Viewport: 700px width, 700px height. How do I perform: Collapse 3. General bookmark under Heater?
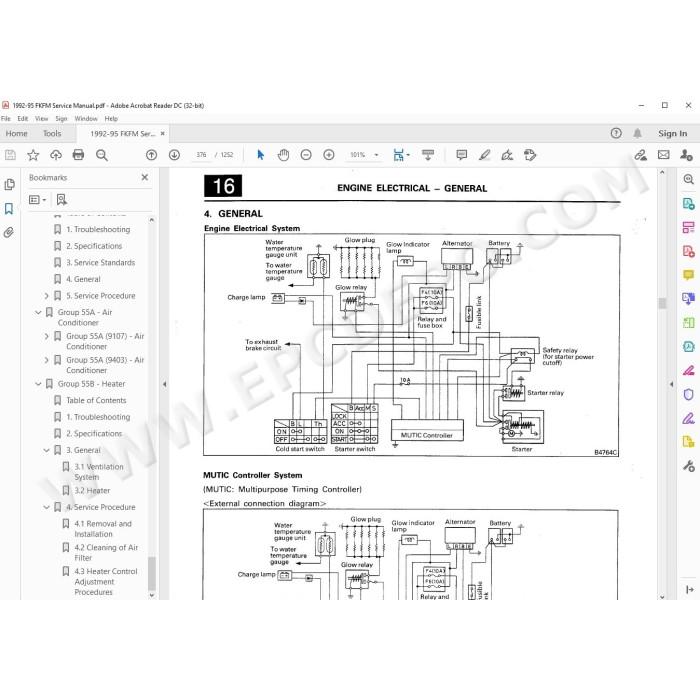[46, 450]
